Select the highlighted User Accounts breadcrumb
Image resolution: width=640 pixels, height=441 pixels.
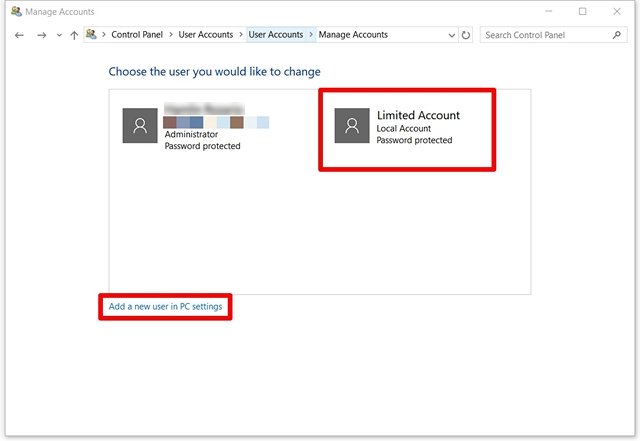pos(275,35)
